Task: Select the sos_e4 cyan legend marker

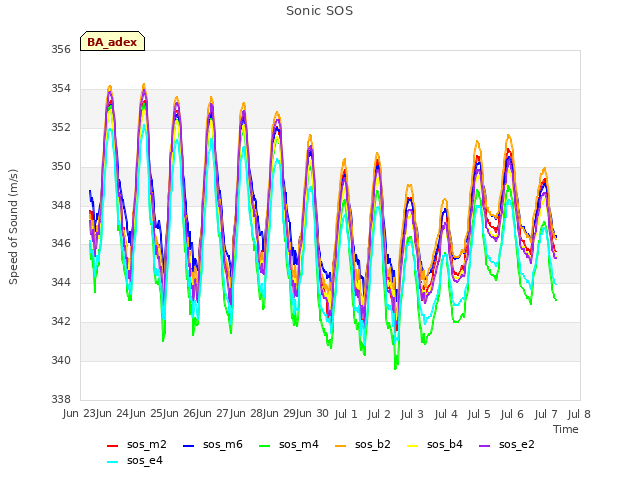Action: click(x=112, y=462)
